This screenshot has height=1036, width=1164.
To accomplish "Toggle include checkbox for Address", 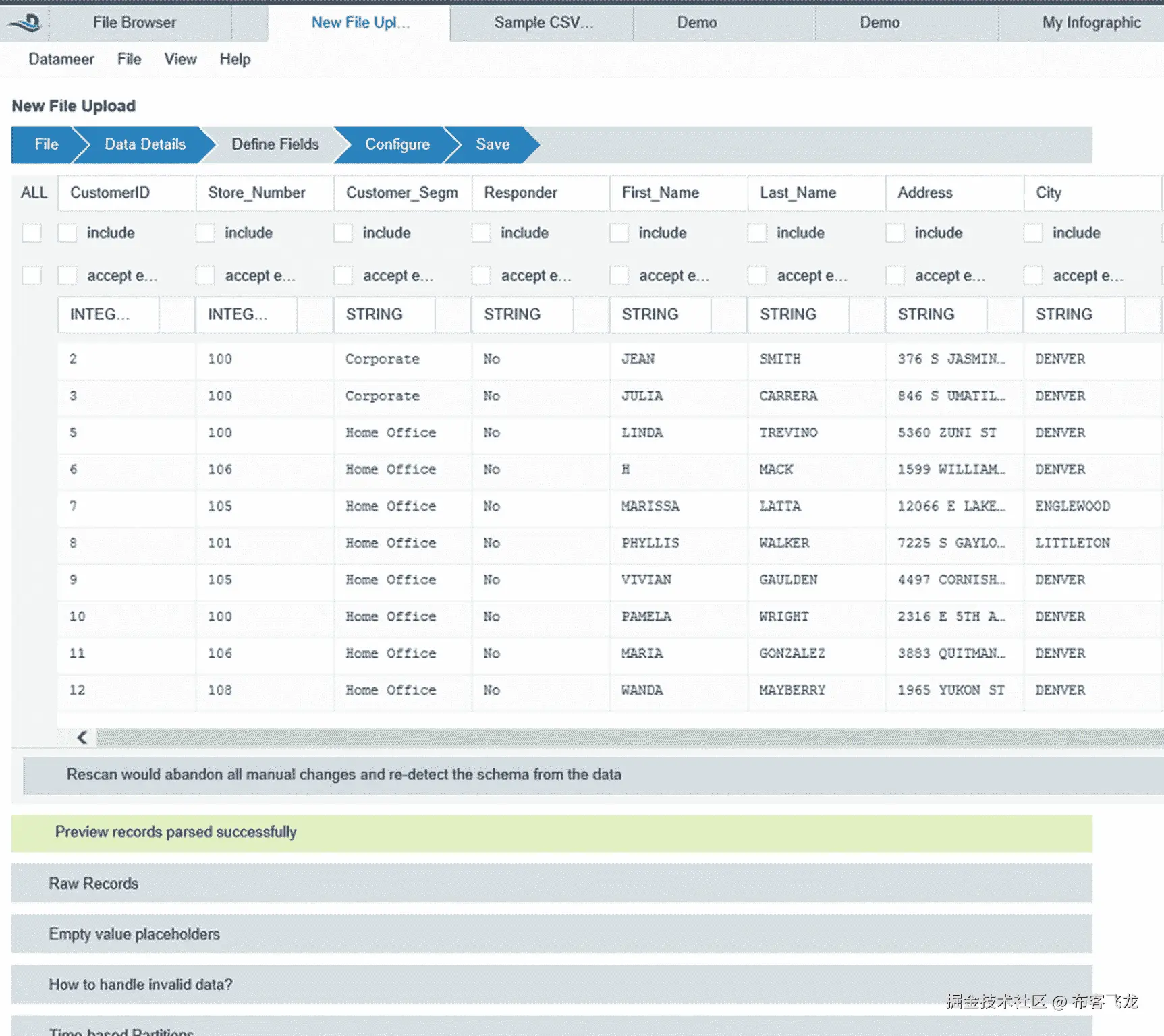I will click(x=895, y=233).
